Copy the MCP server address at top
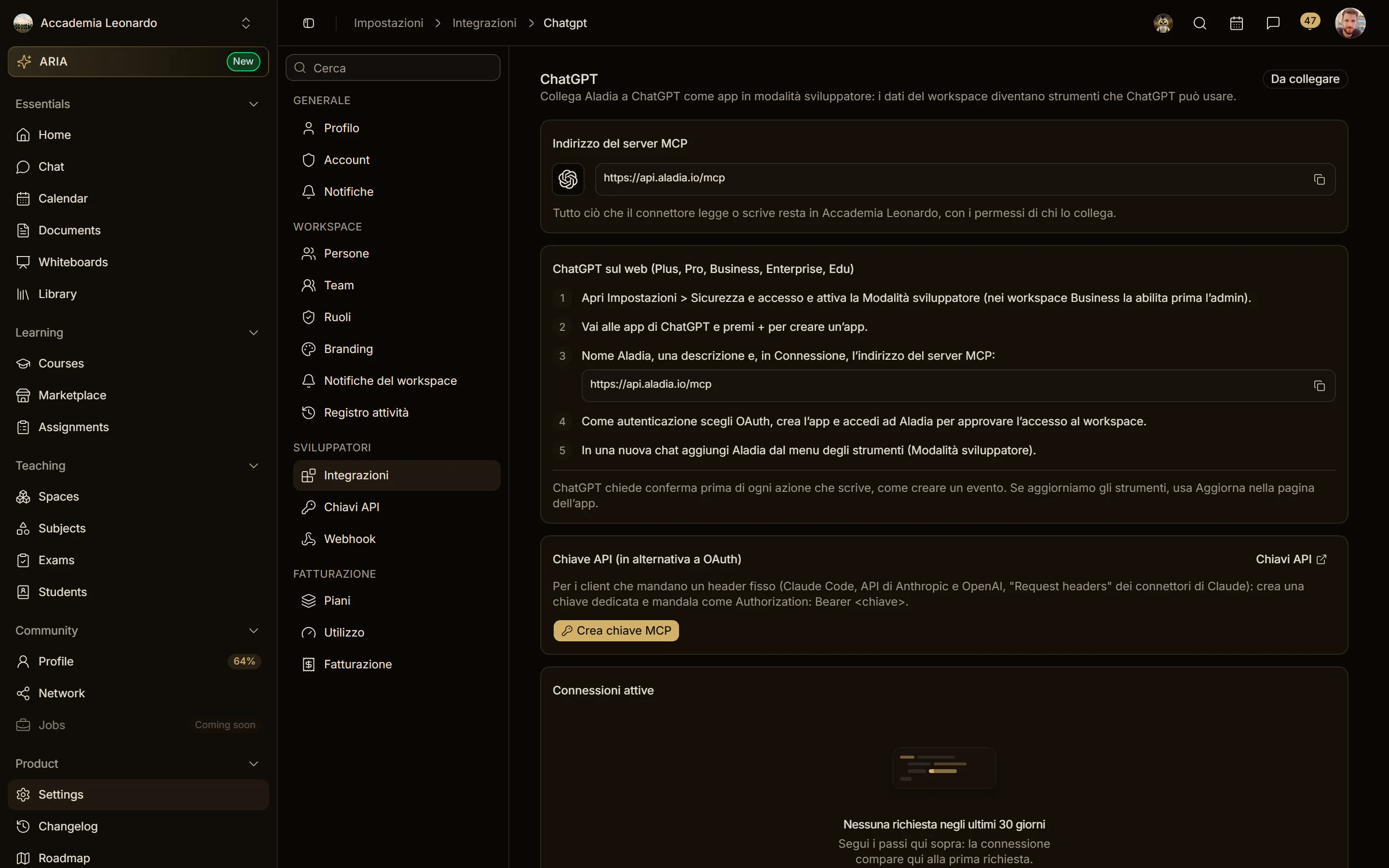This screenshot has width=1389, height=868. click(1319, 179)
